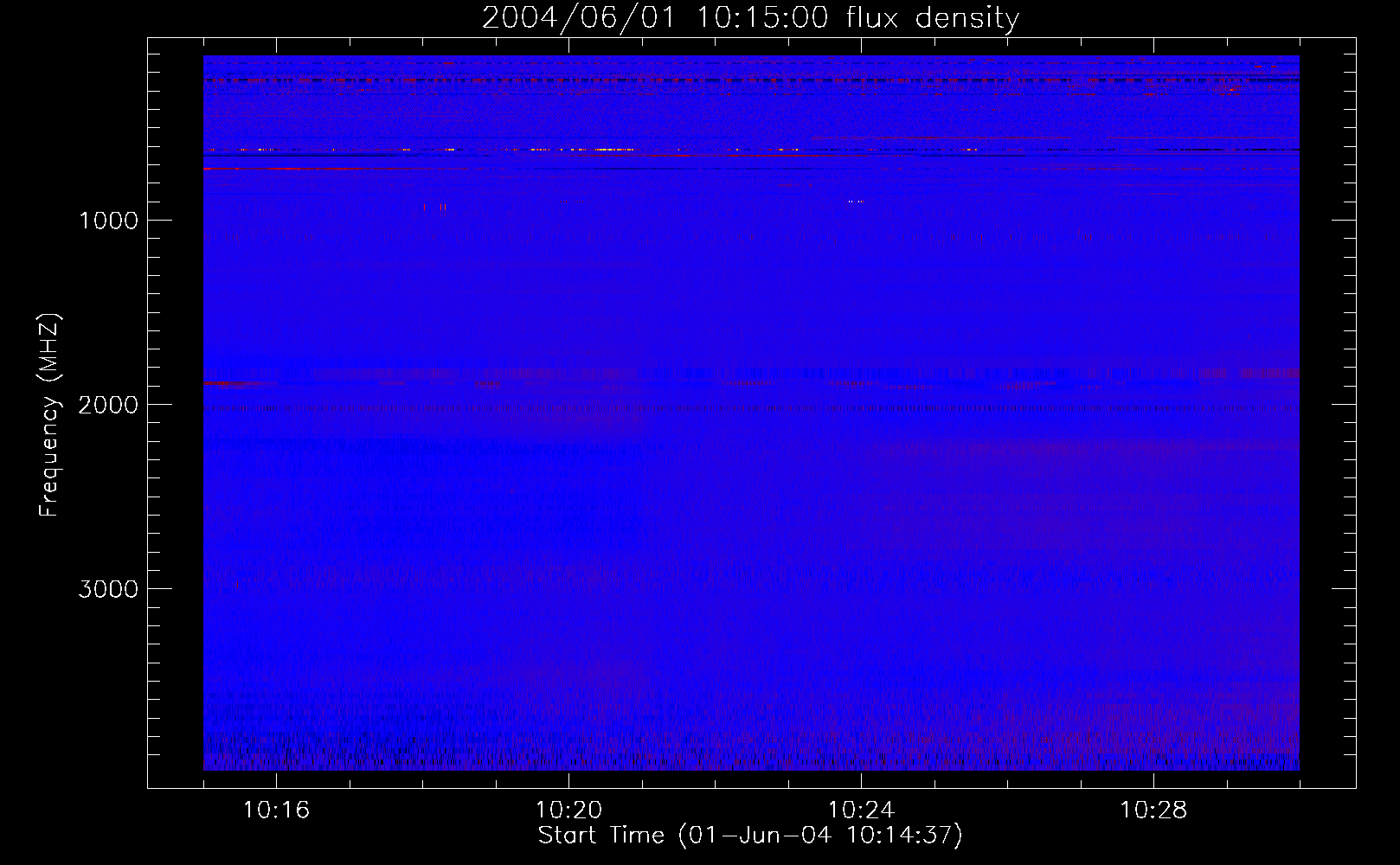
Task: Select the 'Frequency (MHZ)' axis label
Action: [49, 415]
